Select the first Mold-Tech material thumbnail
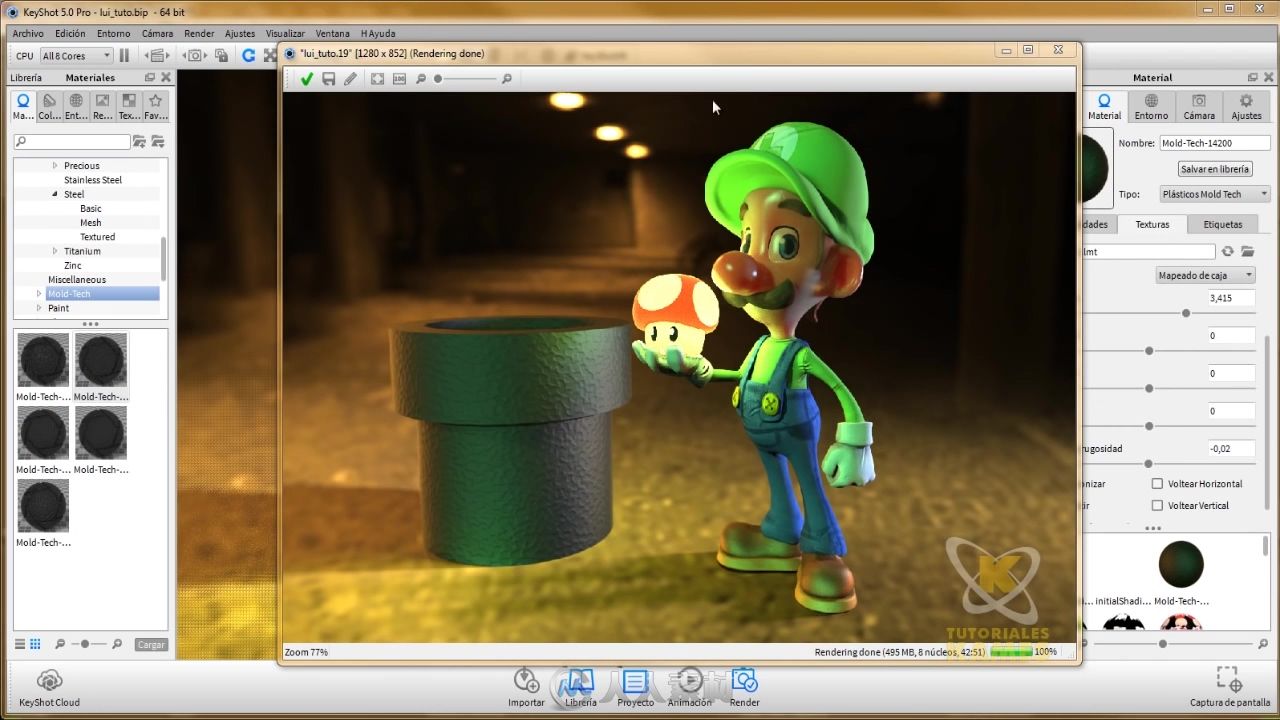 pyautogui.click(x=43, y=360)
